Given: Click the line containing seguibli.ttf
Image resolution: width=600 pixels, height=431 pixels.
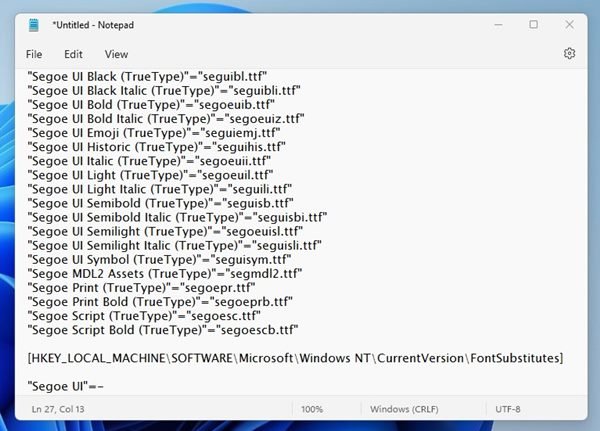Looking at the screenshot, I should point(164,91).
